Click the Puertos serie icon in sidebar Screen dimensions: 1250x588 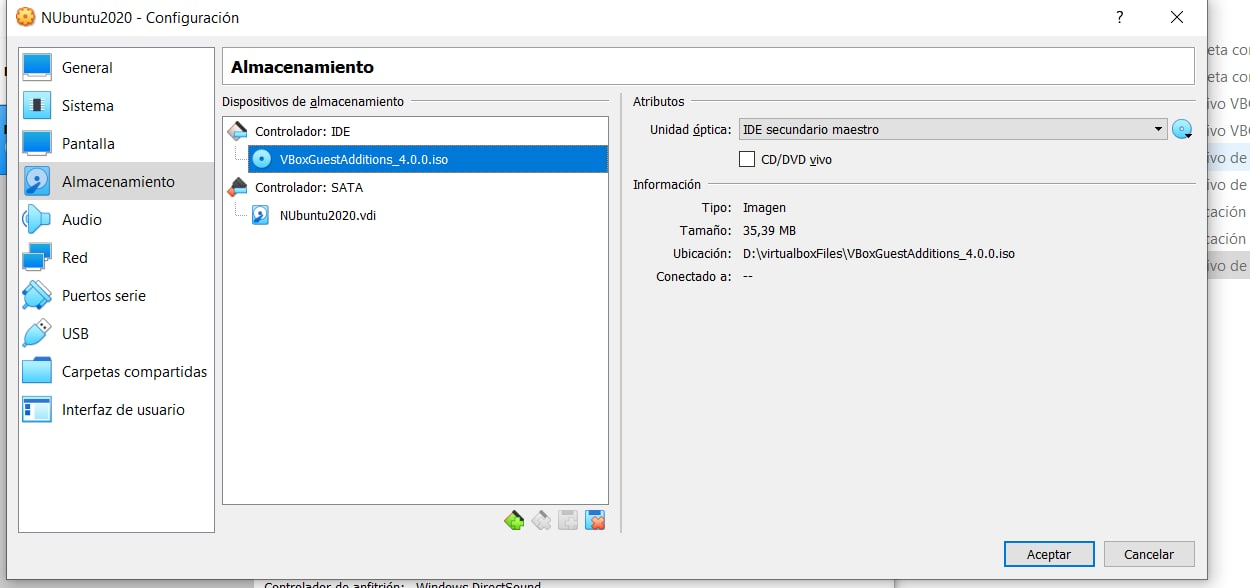[37, 296]
